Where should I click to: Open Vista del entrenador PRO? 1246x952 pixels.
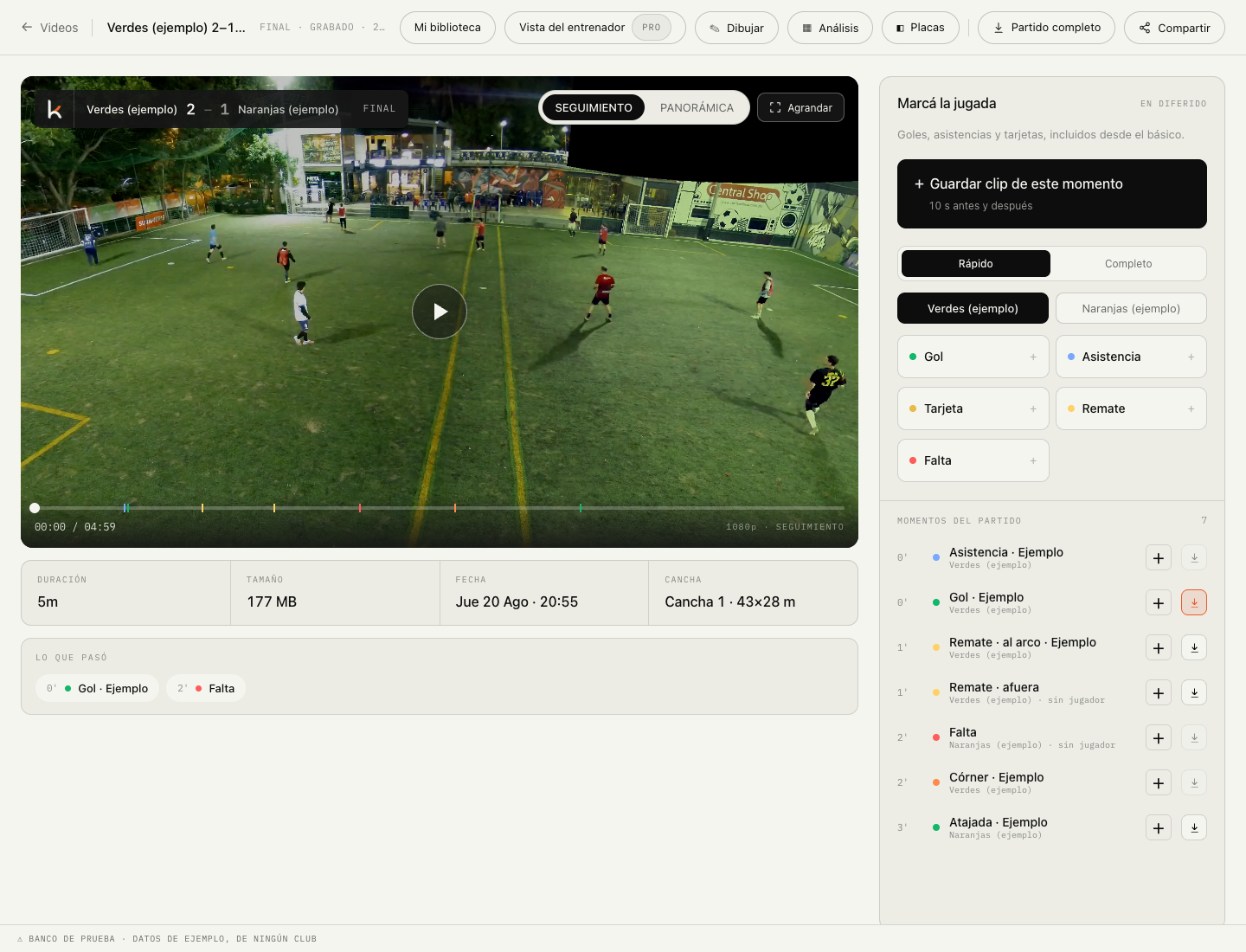595,28
